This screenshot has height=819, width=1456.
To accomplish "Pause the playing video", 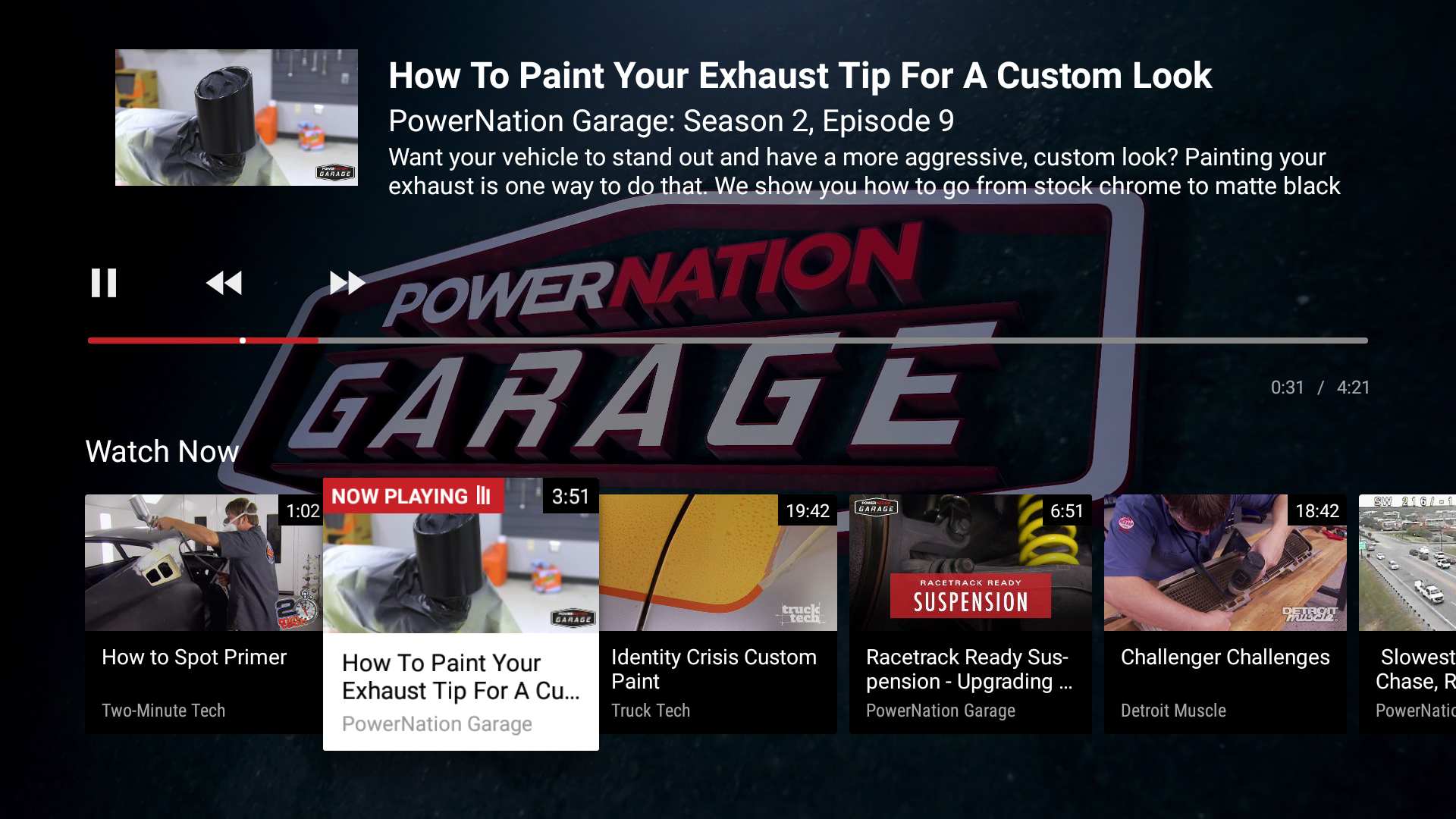I will 104,283.
